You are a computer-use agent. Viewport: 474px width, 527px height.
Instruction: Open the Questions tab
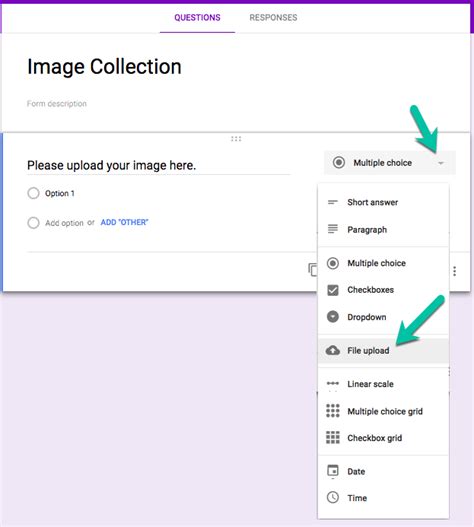197,17
